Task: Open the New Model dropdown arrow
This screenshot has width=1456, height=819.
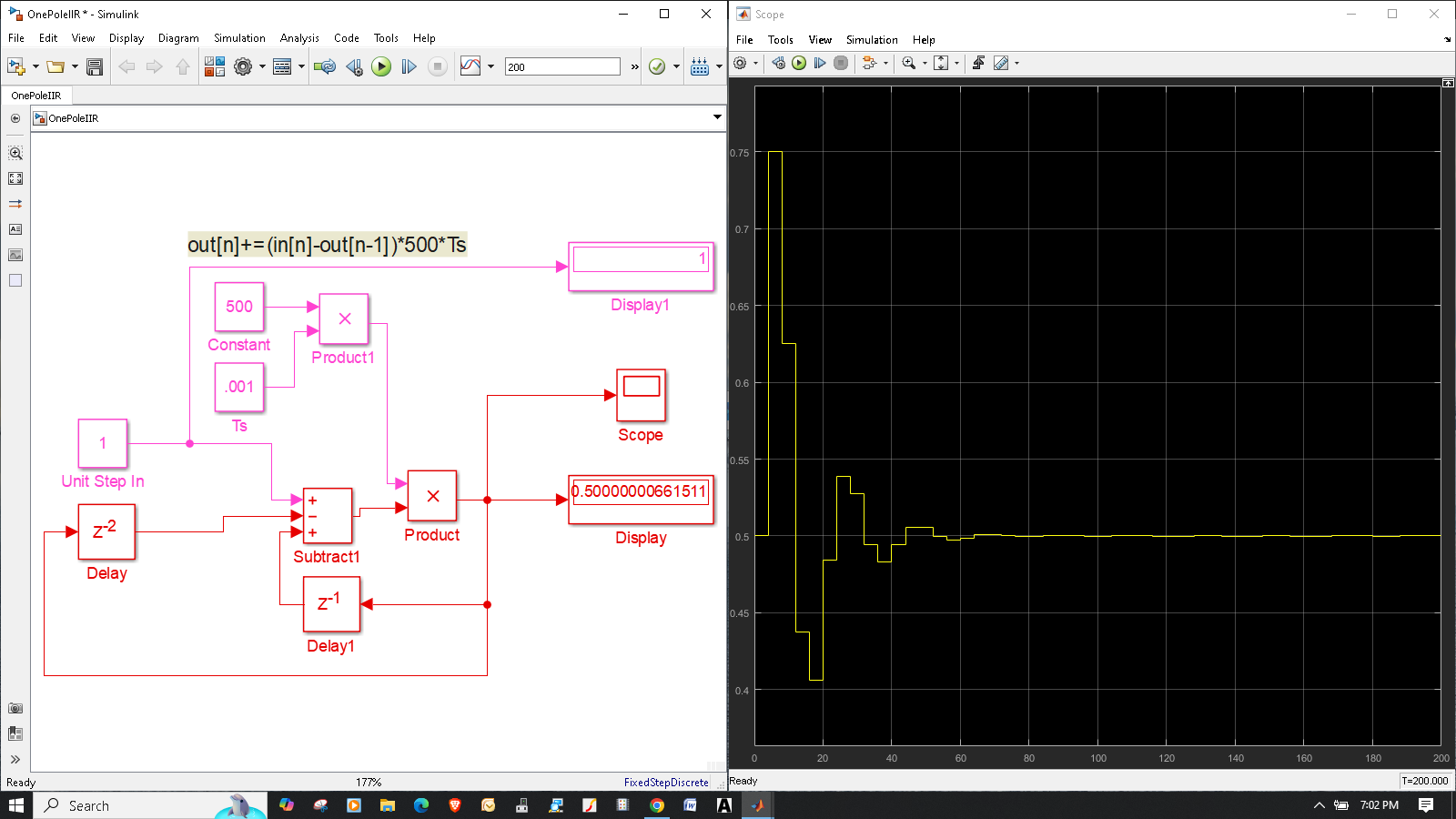Action: (35, 66)
